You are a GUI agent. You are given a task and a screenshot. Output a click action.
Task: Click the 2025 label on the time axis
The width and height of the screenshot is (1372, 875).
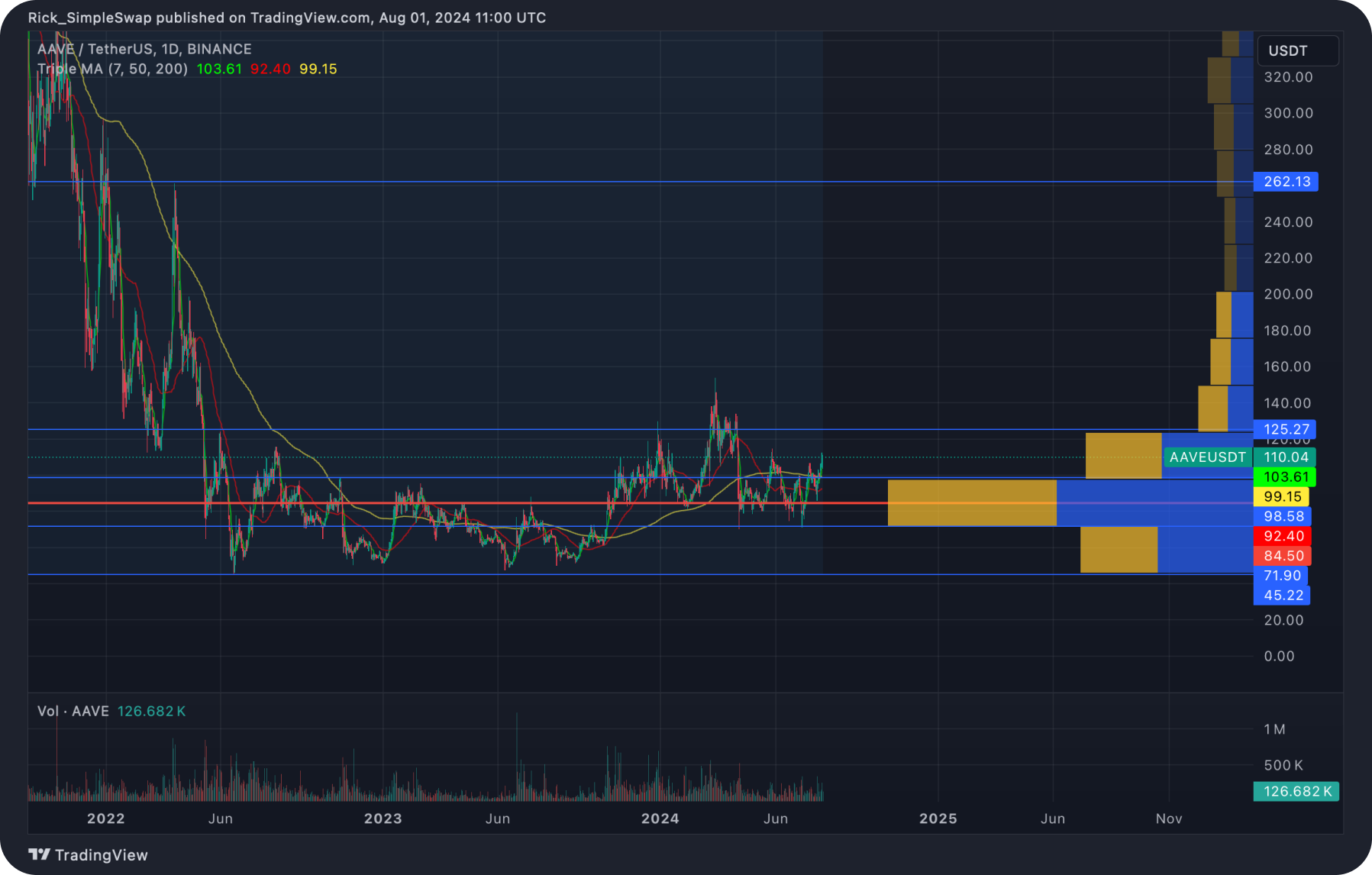click(x=939, y=818)
